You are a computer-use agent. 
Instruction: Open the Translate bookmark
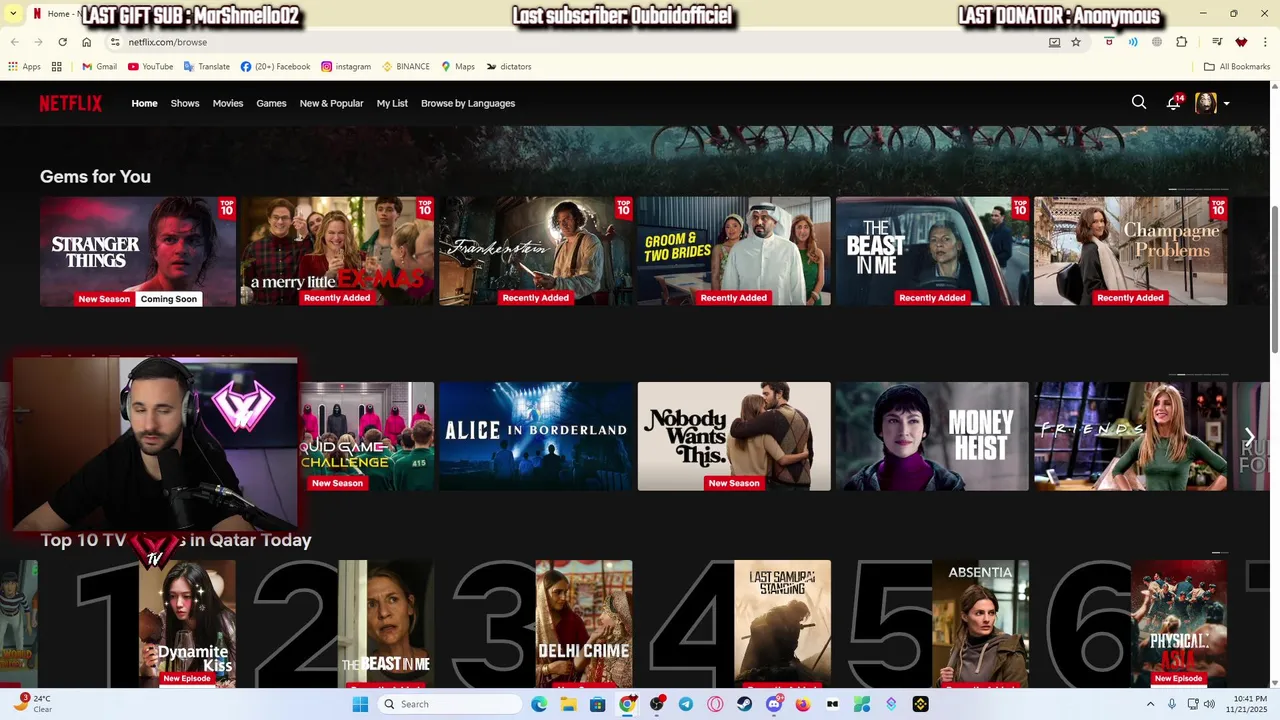(207, 66)
